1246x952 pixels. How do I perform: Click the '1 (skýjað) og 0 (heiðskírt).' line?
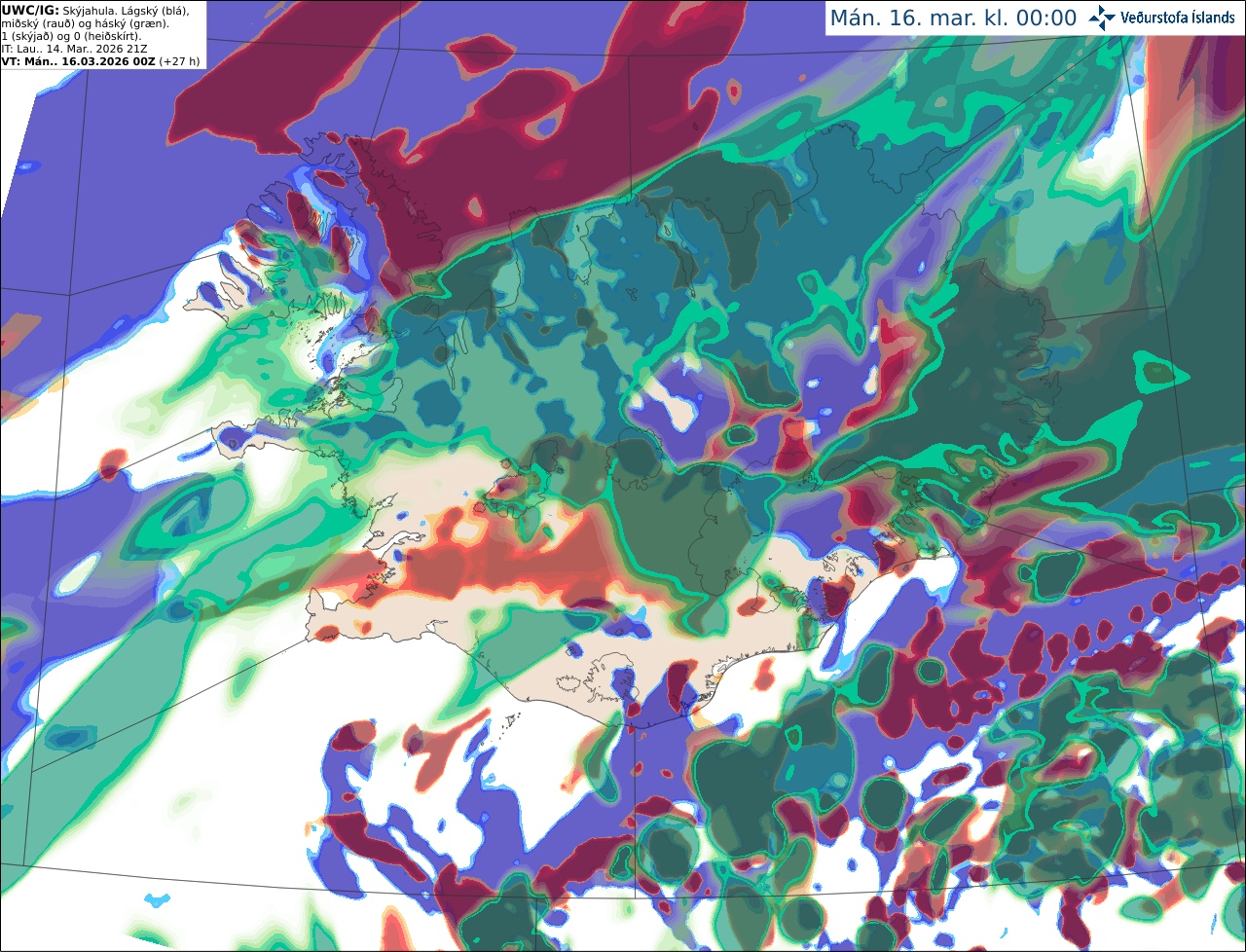tap(71, 35)
